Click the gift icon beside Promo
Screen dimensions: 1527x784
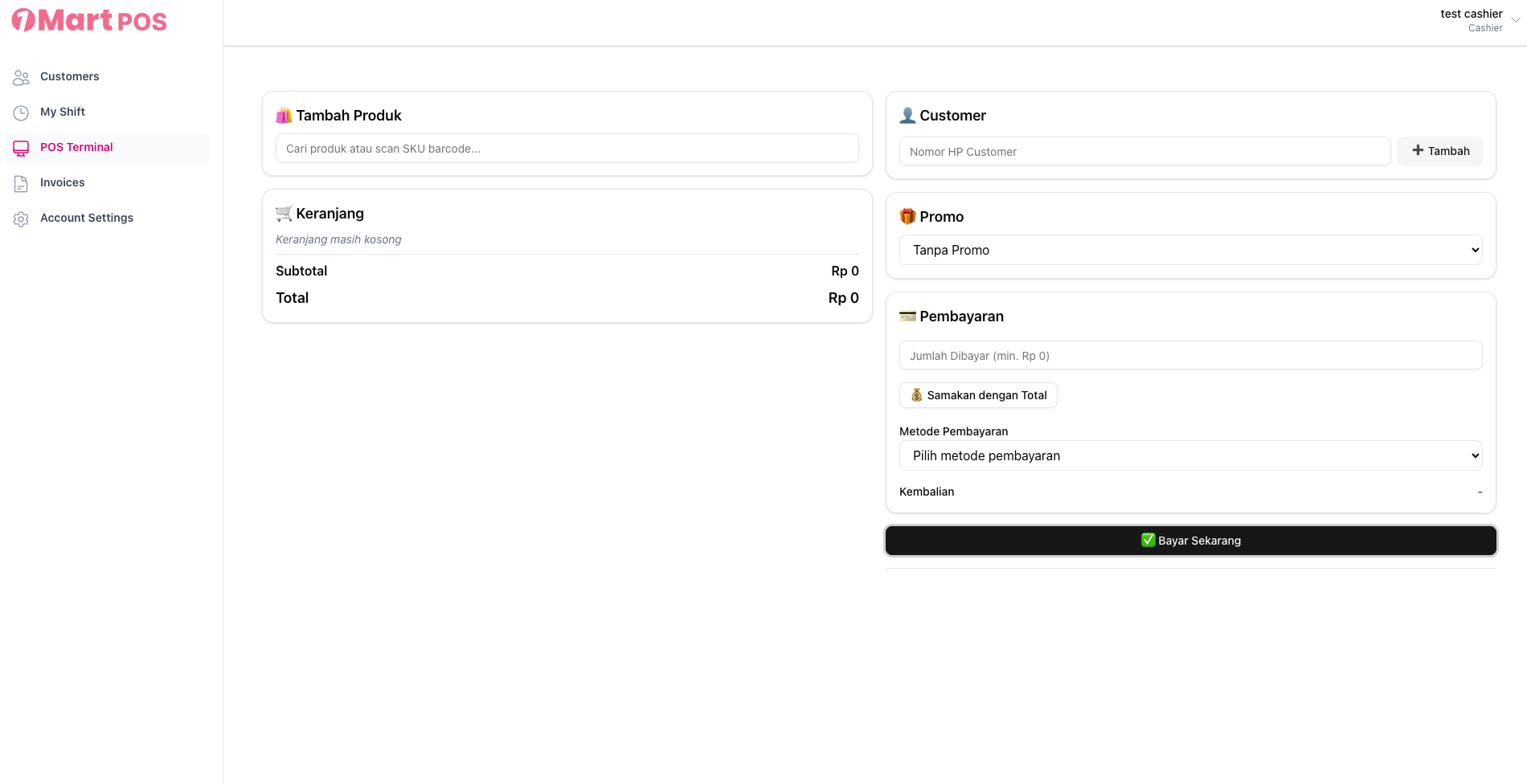click(x=907, y=217)
